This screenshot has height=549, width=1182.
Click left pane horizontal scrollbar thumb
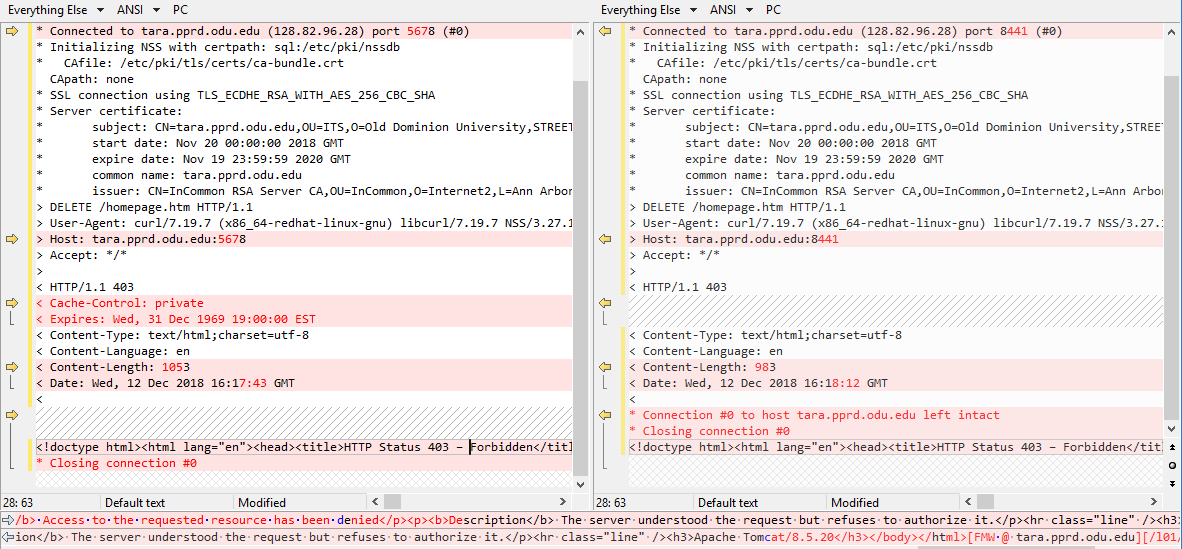pos(393,502)
